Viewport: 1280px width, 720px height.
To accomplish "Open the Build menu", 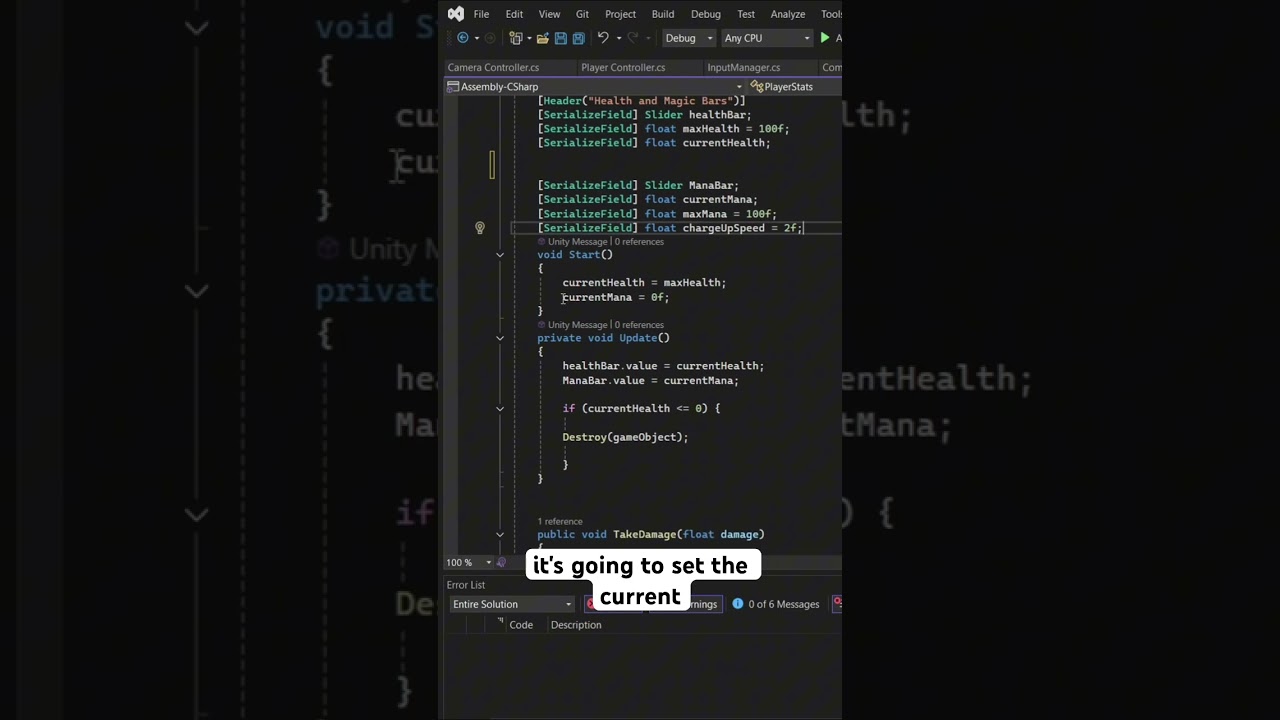I will (663, 14).
